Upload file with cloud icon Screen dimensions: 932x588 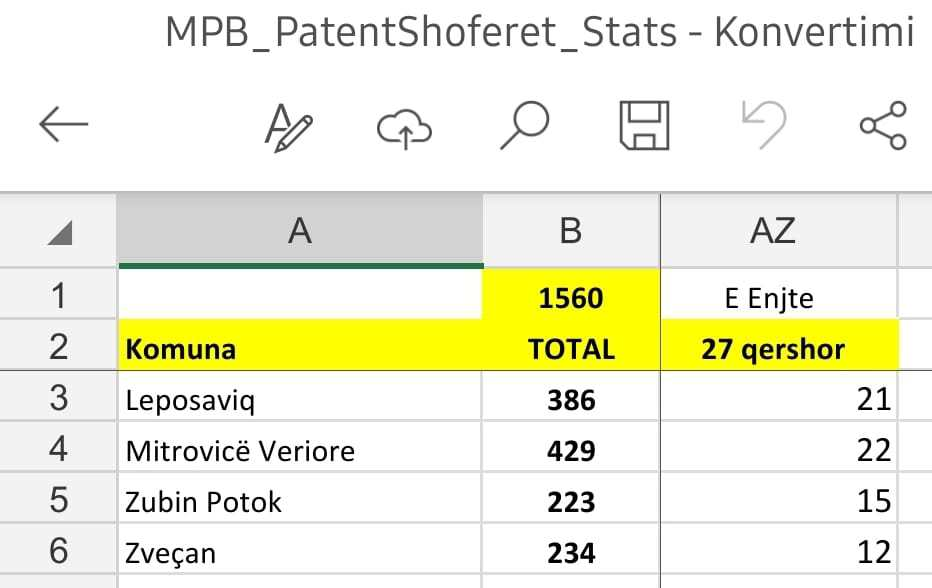click(404, 128)
